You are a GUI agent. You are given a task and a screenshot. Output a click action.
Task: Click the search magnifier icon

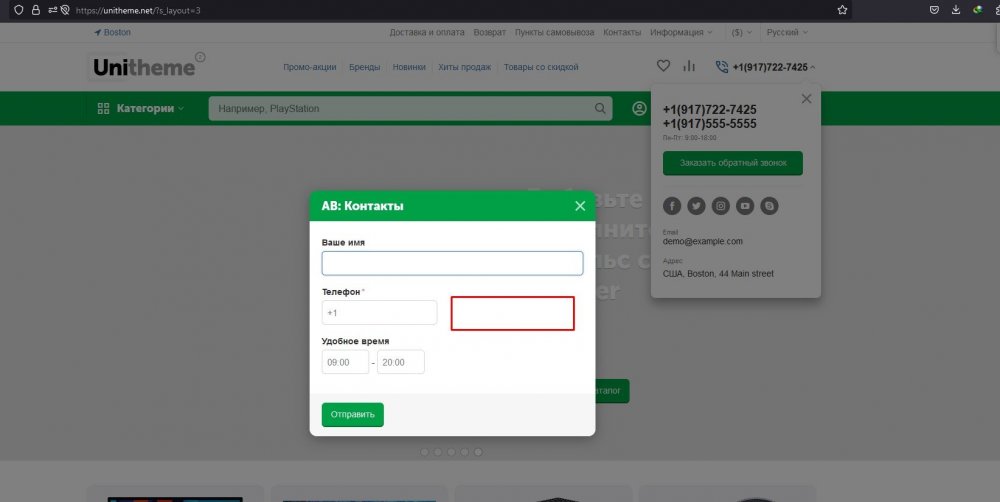click(600, 108)
